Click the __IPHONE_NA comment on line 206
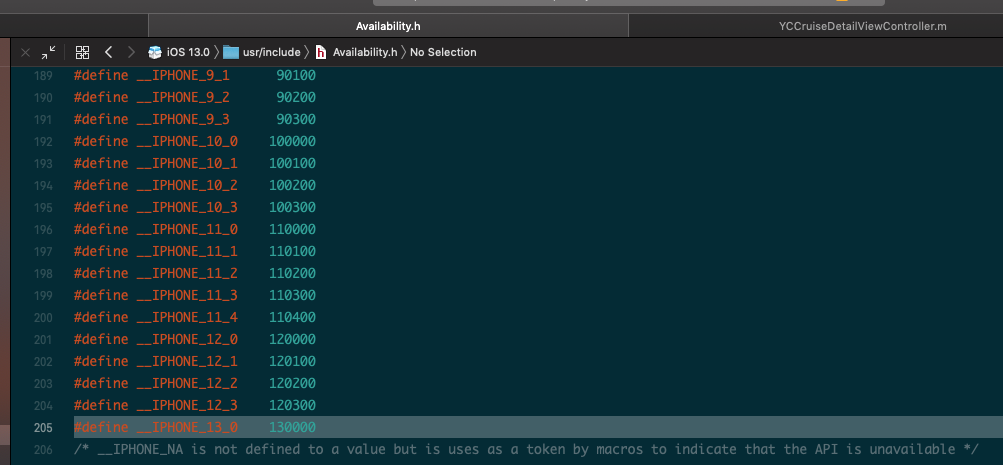 tap(526, 450)
